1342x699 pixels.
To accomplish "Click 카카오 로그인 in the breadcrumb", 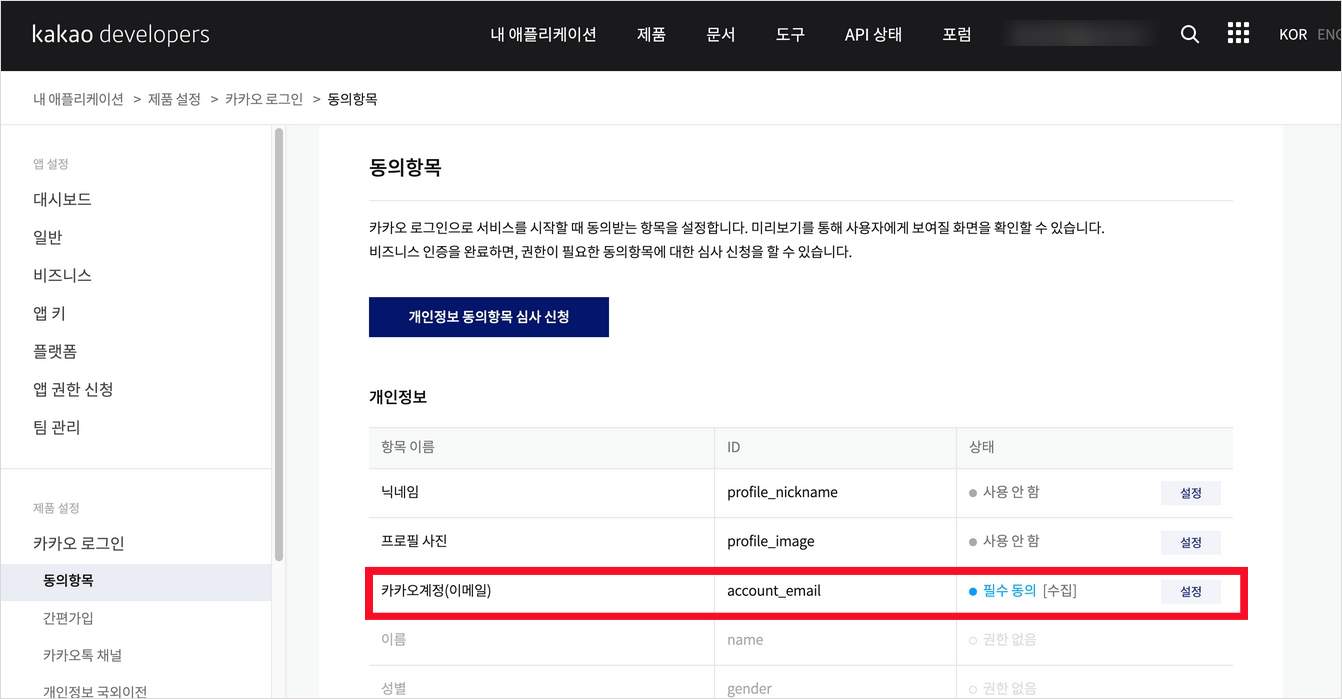I will click(x=264, y=99).
